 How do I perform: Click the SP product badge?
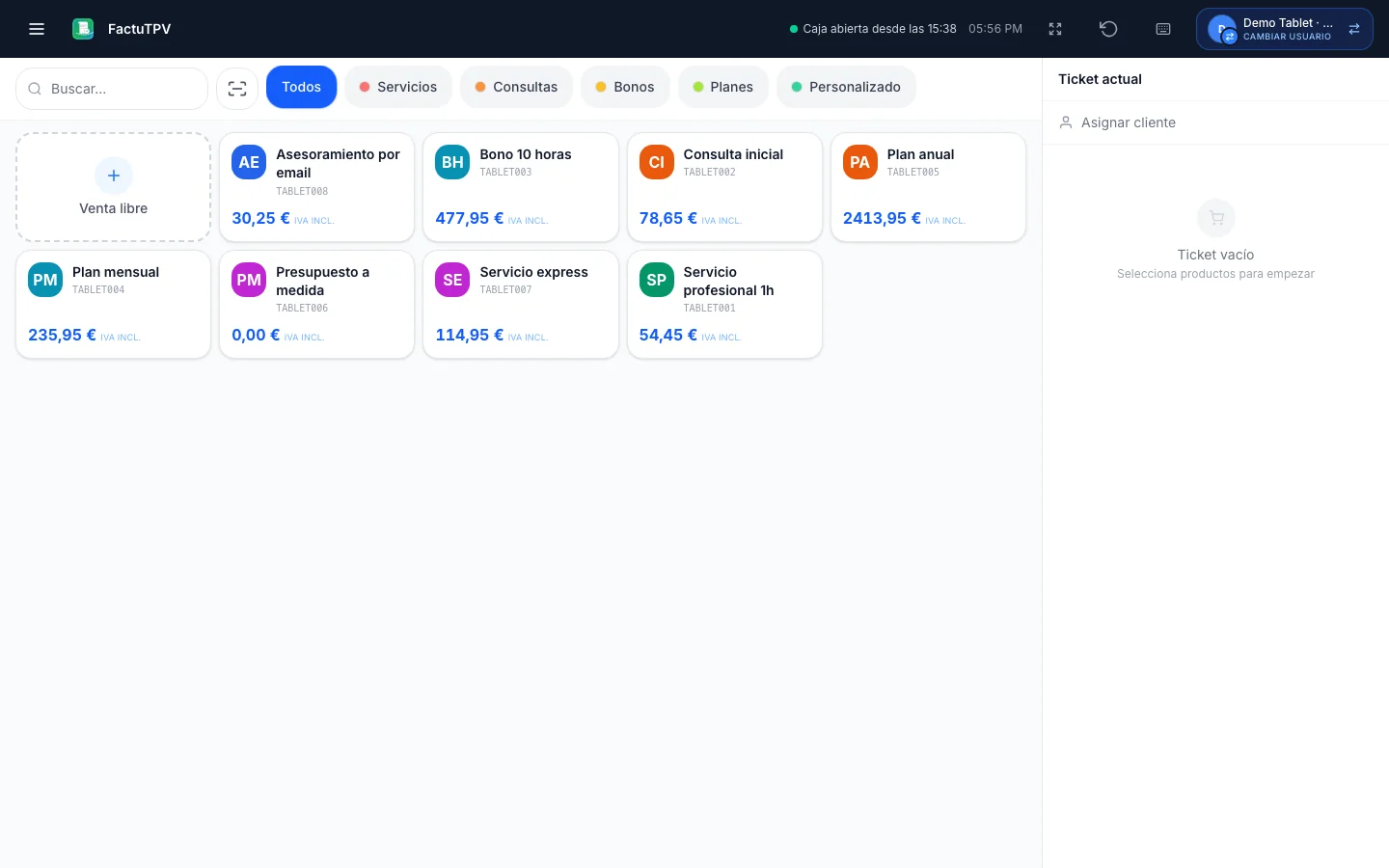657,280
